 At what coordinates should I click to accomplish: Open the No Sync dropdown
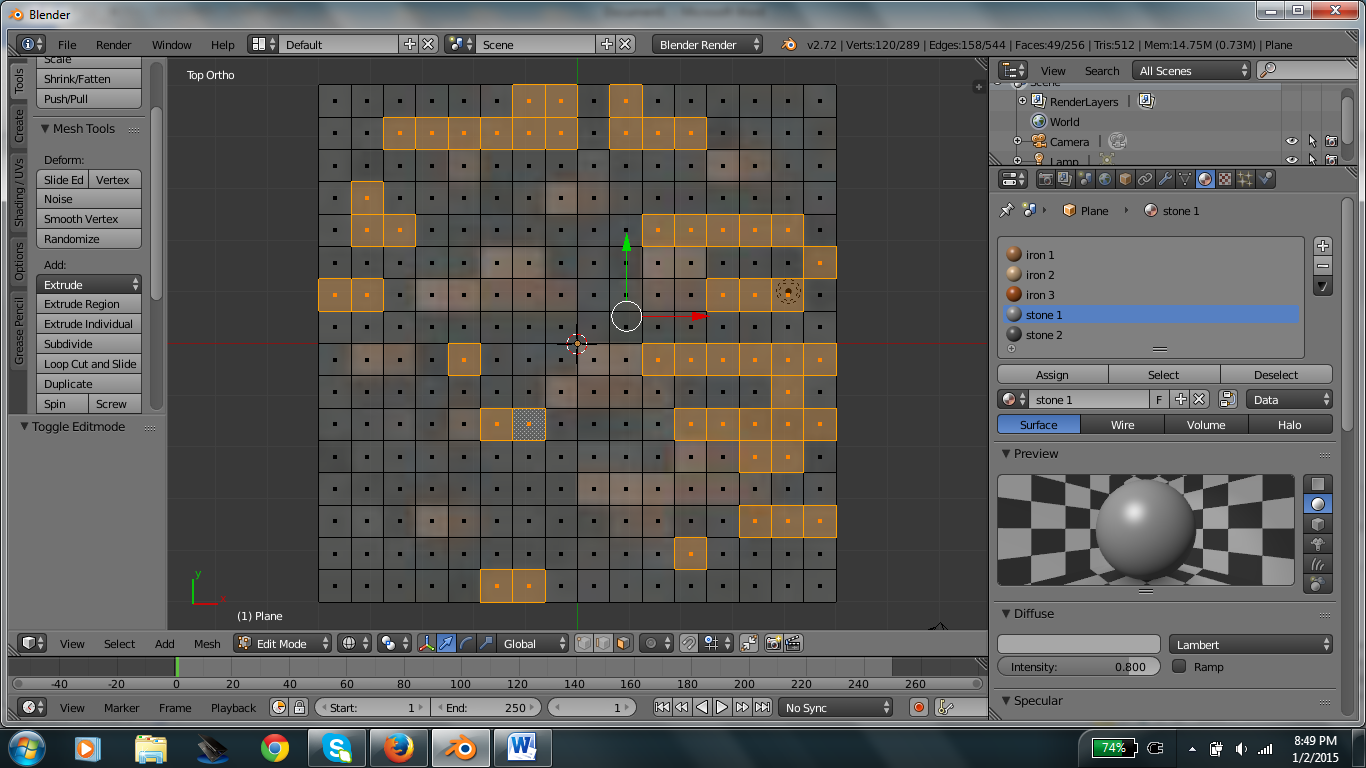coord(836,707)
